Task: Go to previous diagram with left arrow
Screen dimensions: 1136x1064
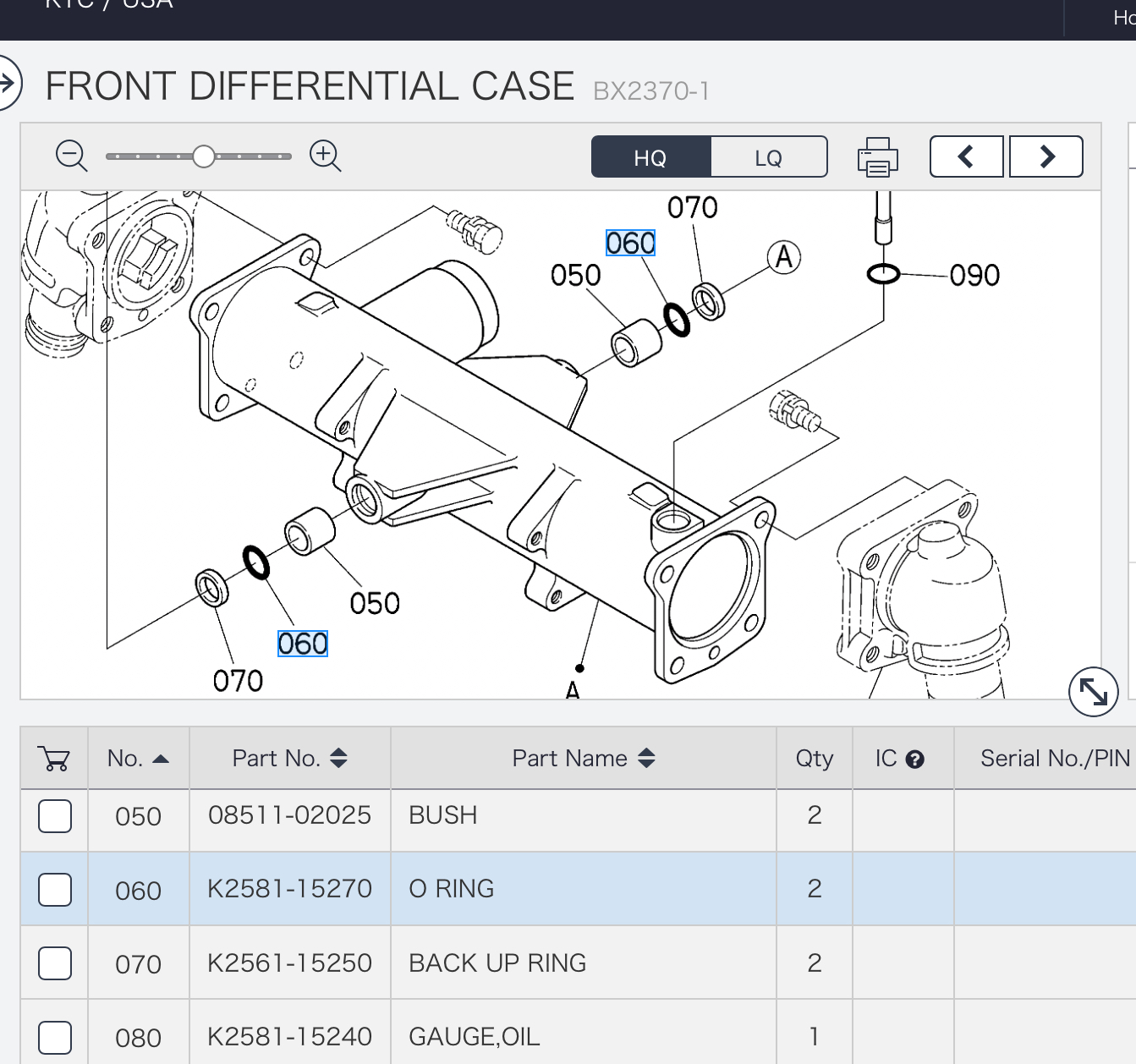Action: 966,156
